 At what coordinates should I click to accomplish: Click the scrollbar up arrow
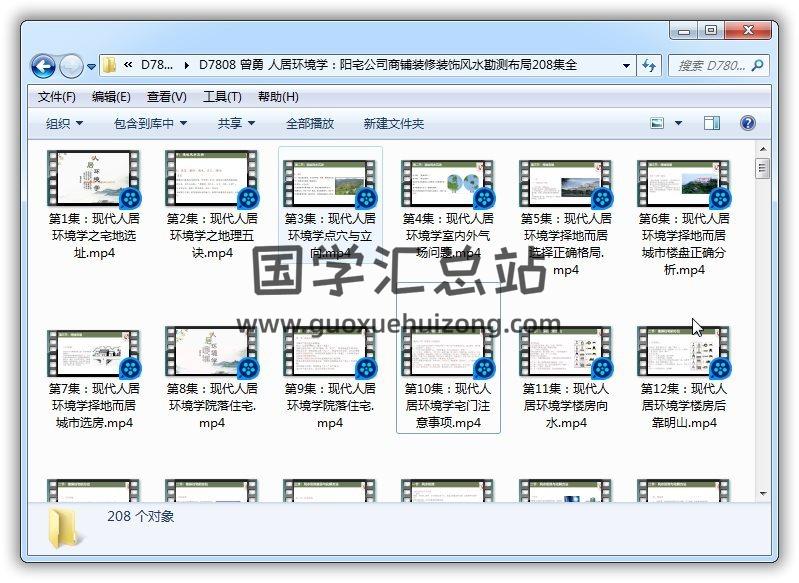pos(763,149)
